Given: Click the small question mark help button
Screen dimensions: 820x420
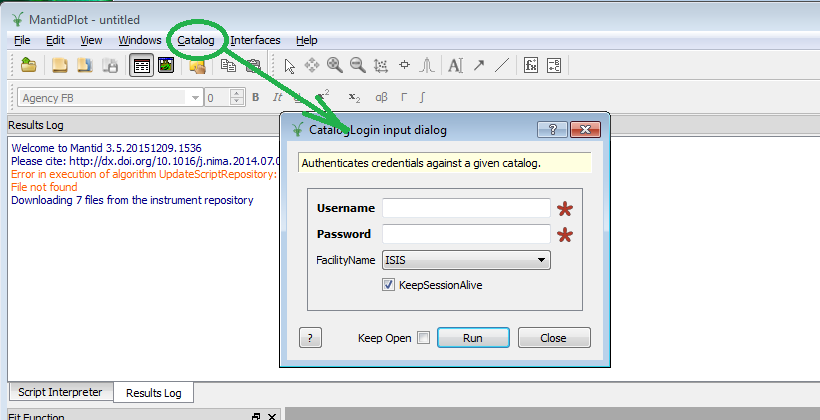Looking at the screenshot, I should (x=310, y=338).
